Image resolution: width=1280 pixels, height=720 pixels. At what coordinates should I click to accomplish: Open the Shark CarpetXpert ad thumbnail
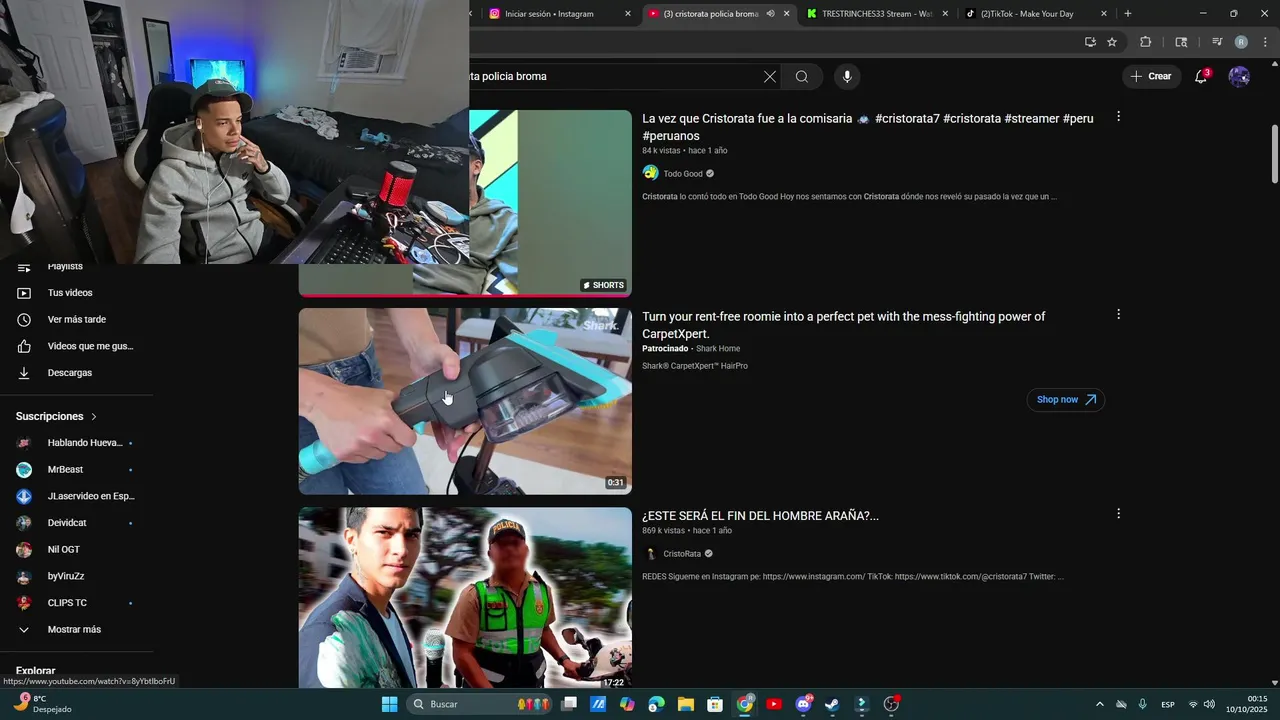pos(465,401)
